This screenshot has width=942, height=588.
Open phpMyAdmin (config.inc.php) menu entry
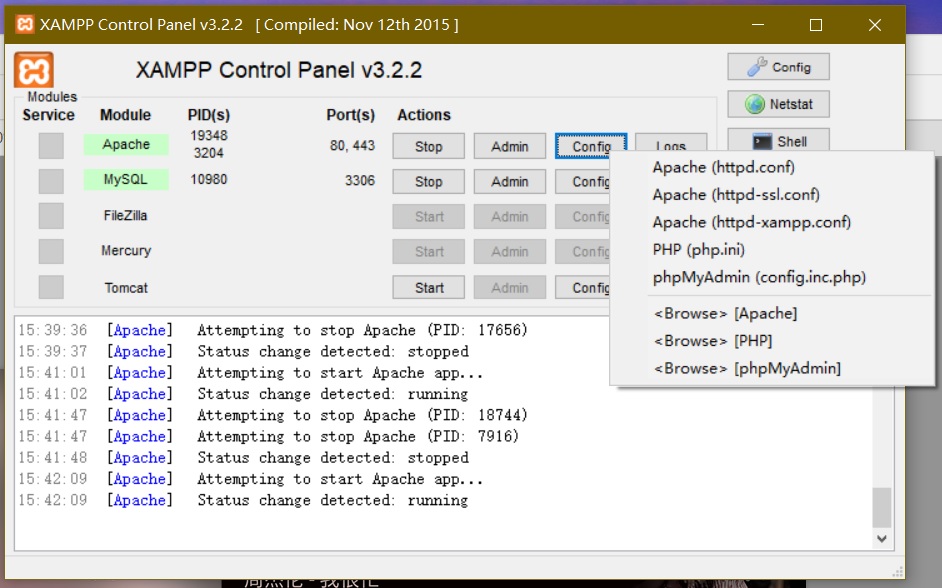(x=772, y=277)
